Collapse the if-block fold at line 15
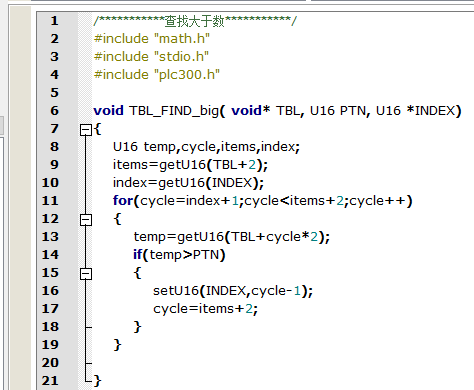The width and height of the screenshot is (474, 390). click(x=86, y=274)
